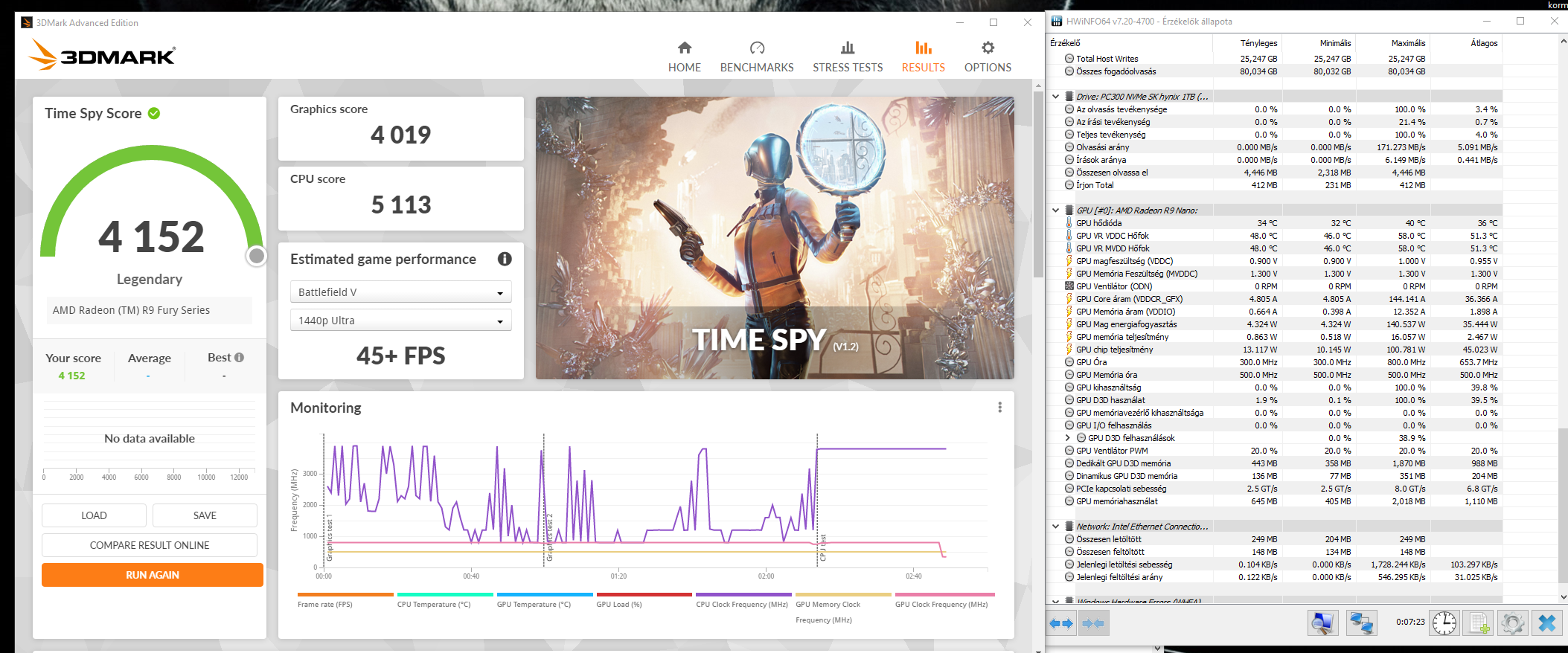This screenshot has height=653, width=1568.
Task: Select GPU magfeszültség (VDDC) voltage icon
Action: (1069, 261)
